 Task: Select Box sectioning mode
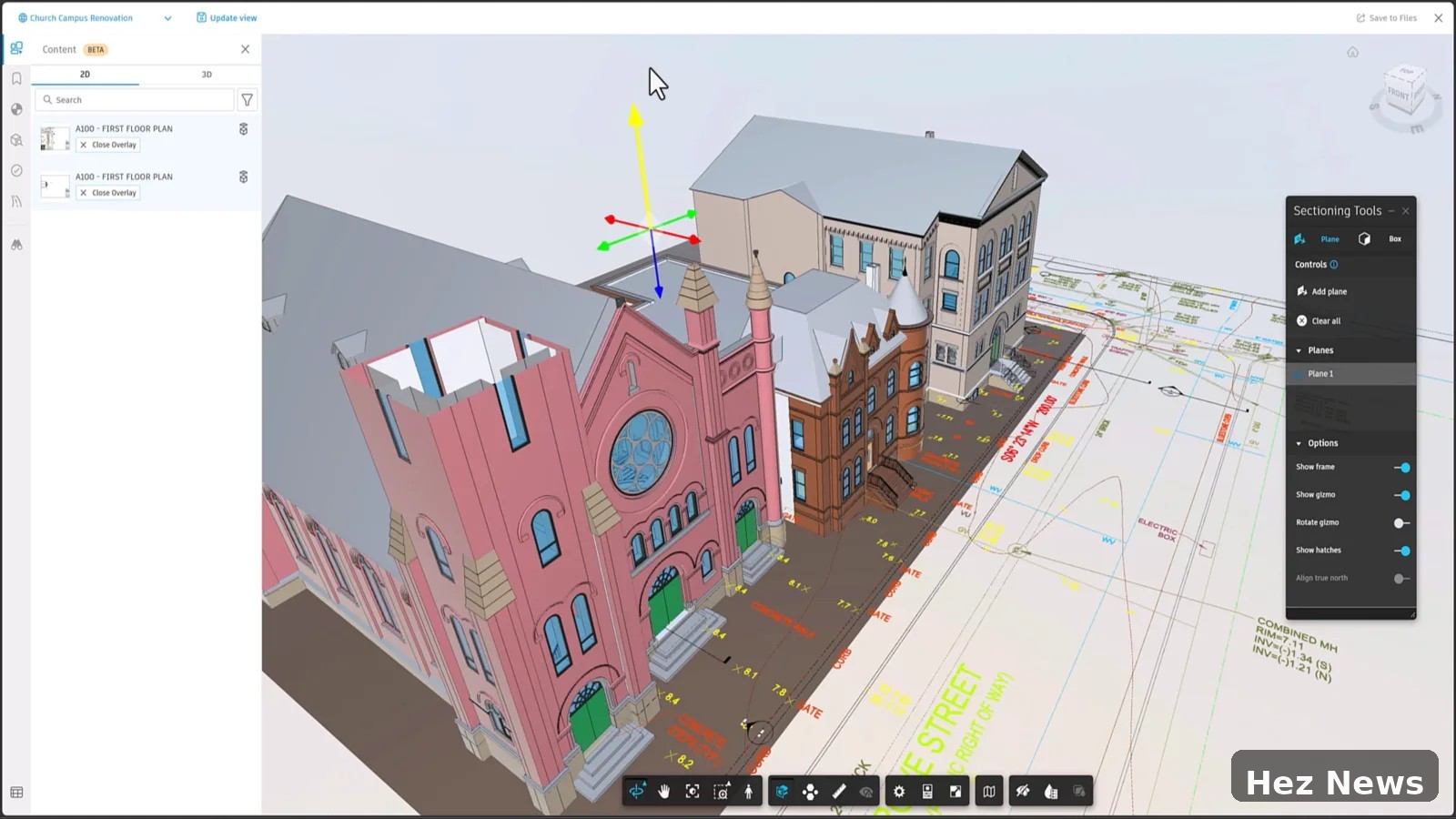[1381, 239]
